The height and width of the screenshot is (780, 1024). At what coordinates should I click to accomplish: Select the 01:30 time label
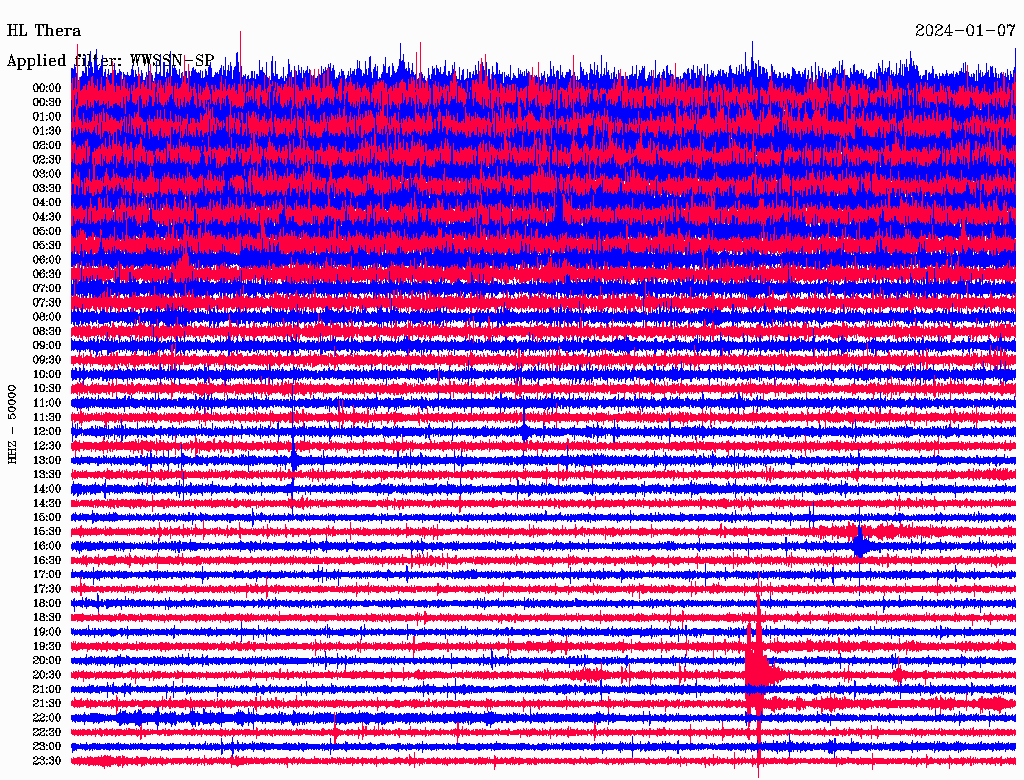coord(47,131)
